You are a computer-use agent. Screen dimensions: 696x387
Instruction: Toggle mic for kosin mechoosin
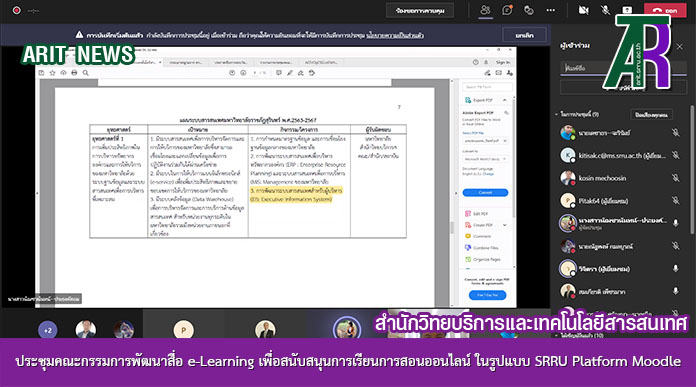[x=675, y=178]
